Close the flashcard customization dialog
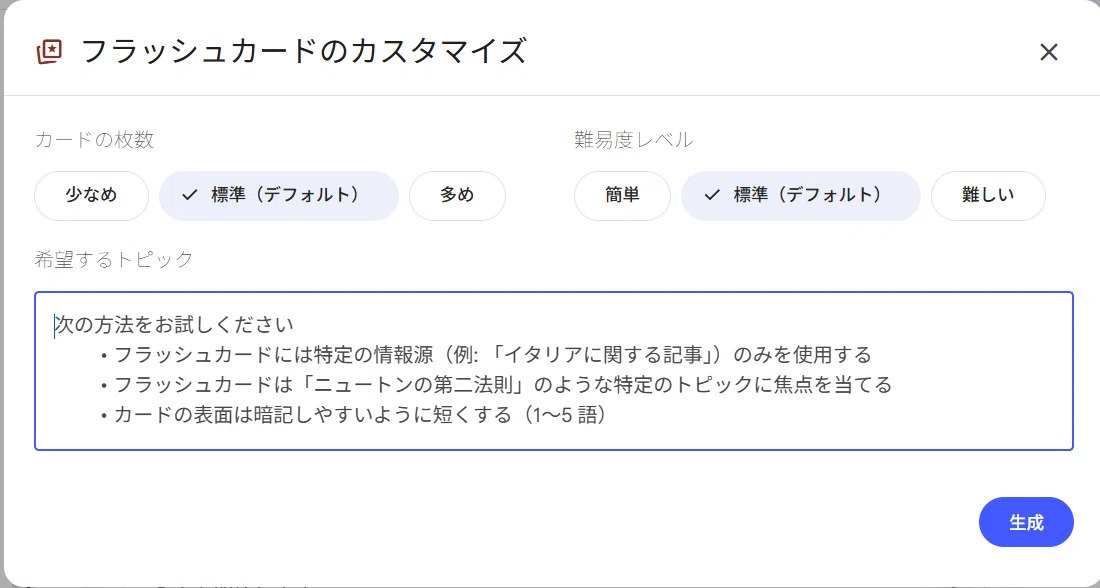 (1048, 52)
